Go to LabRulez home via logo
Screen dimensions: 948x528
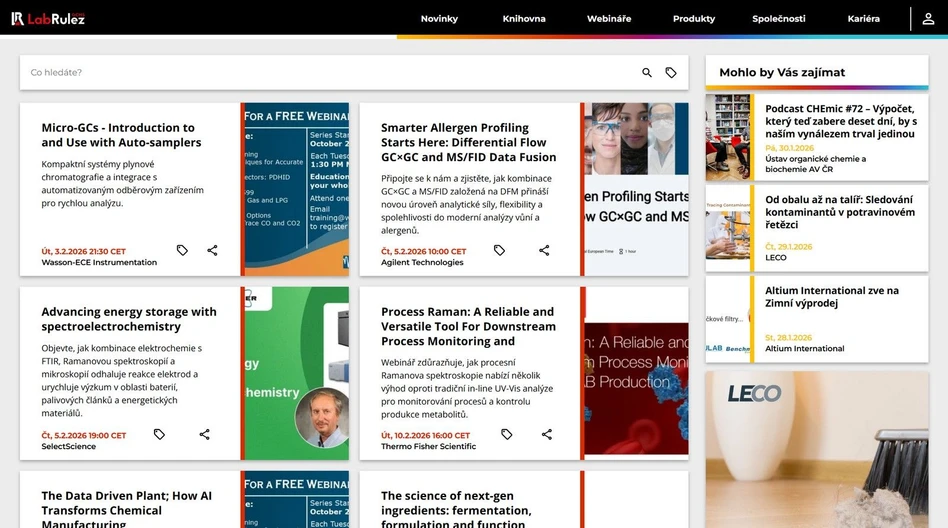point(48,18)
